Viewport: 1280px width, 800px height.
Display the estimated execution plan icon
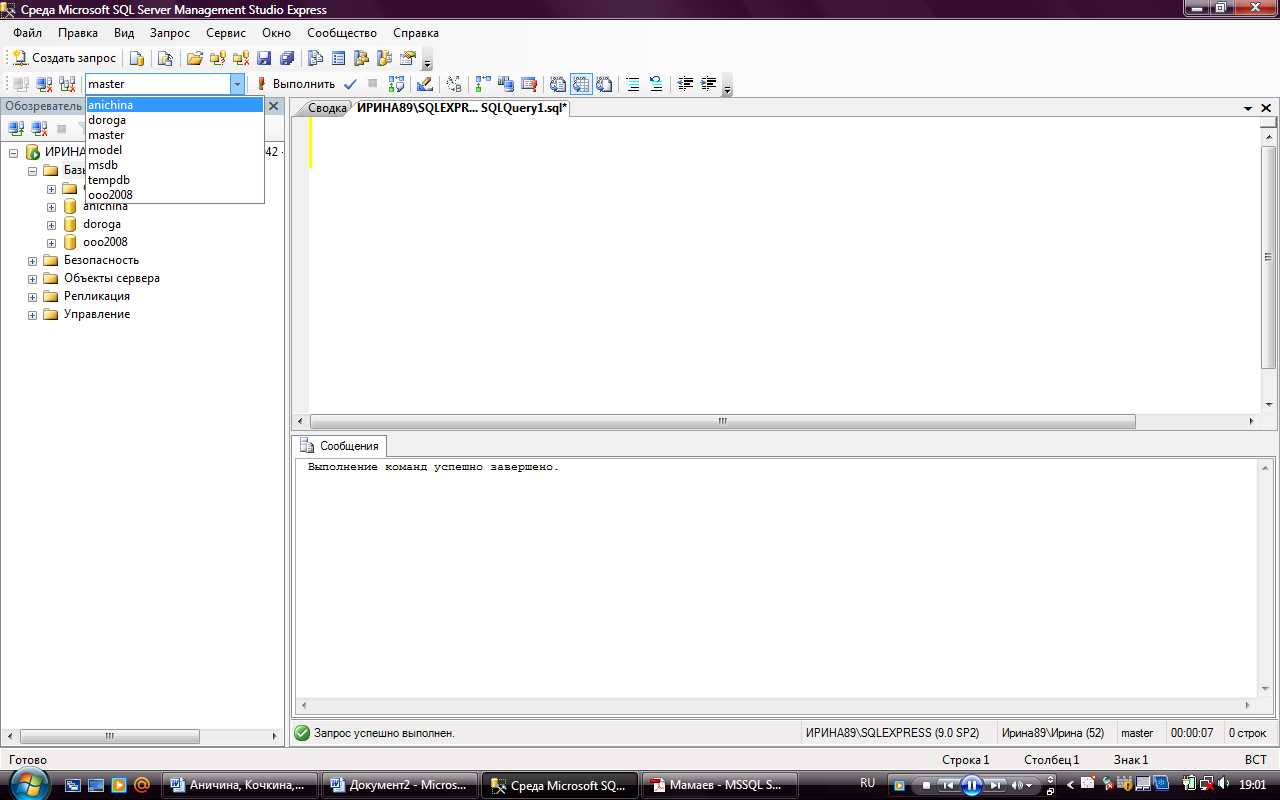coord(397,84)
